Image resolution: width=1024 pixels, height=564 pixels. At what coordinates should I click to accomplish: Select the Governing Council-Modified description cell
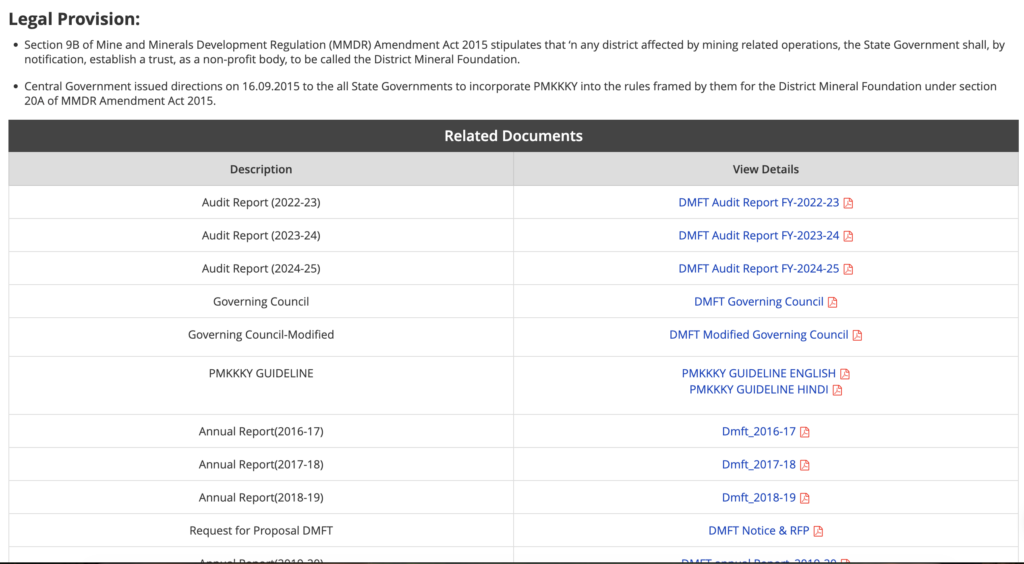coord(261,335)
